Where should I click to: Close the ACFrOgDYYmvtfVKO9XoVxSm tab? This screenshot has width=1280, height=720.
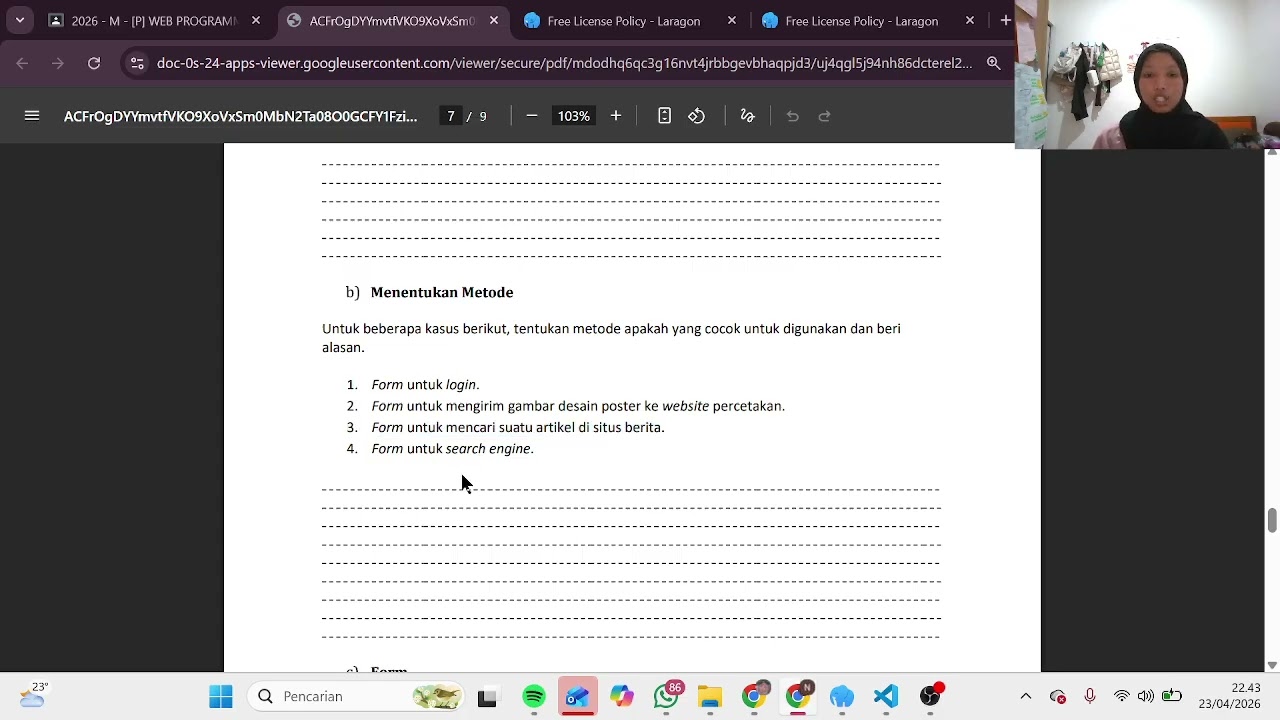pos(494,20)
